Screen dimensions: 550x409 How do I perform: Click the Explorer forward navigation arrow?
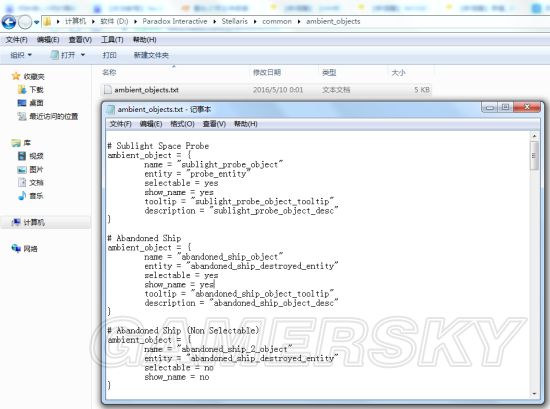pos(25,22)
